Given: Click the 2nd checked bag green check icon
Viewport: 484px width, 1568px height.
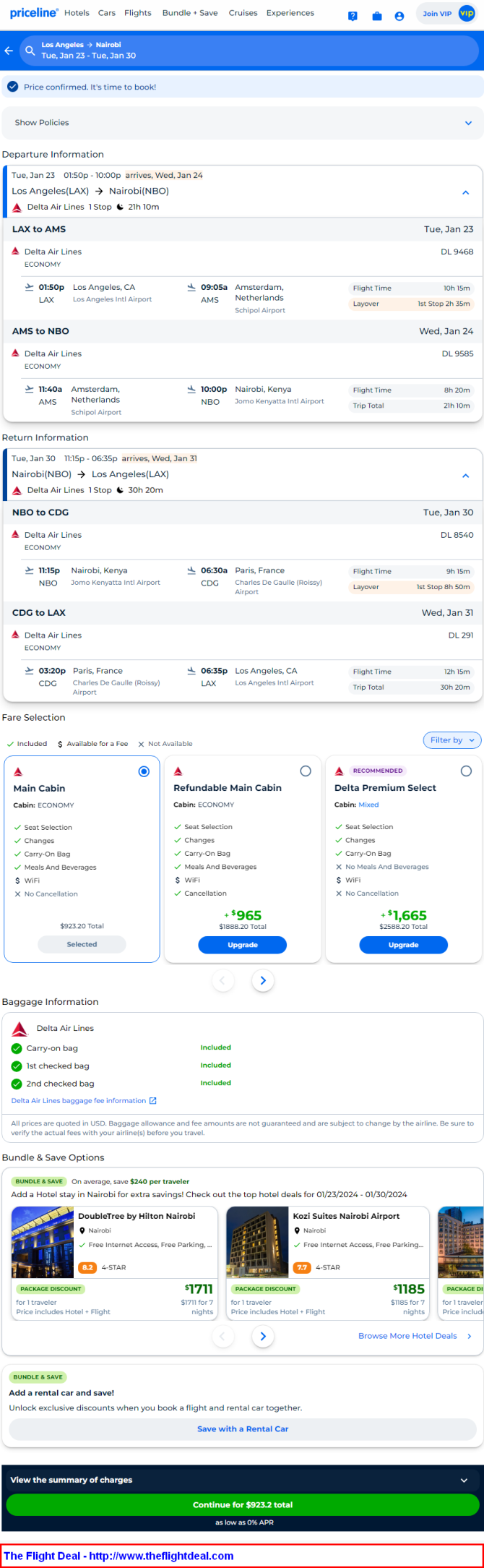Looking at the screenshot, I should tap(17, 1084).
